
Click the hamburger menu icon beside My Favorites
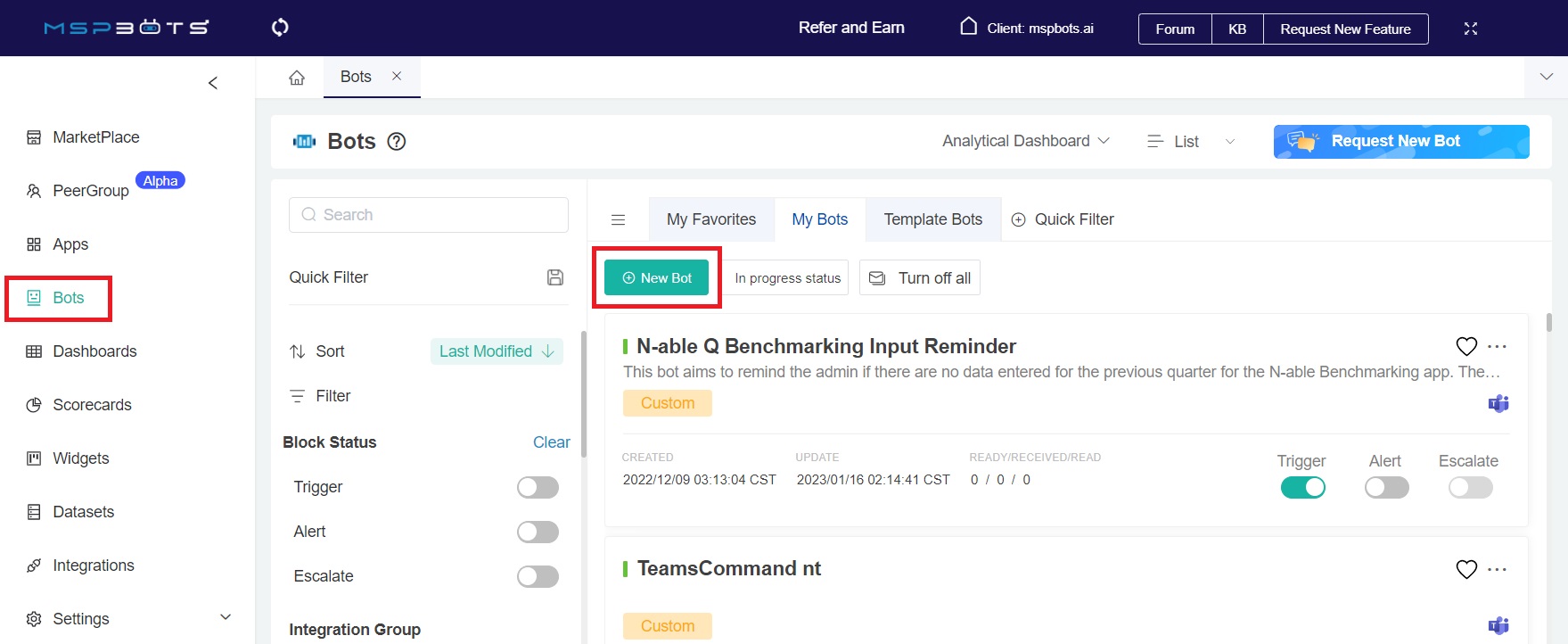pyautogui.click(x=618, y=220)
